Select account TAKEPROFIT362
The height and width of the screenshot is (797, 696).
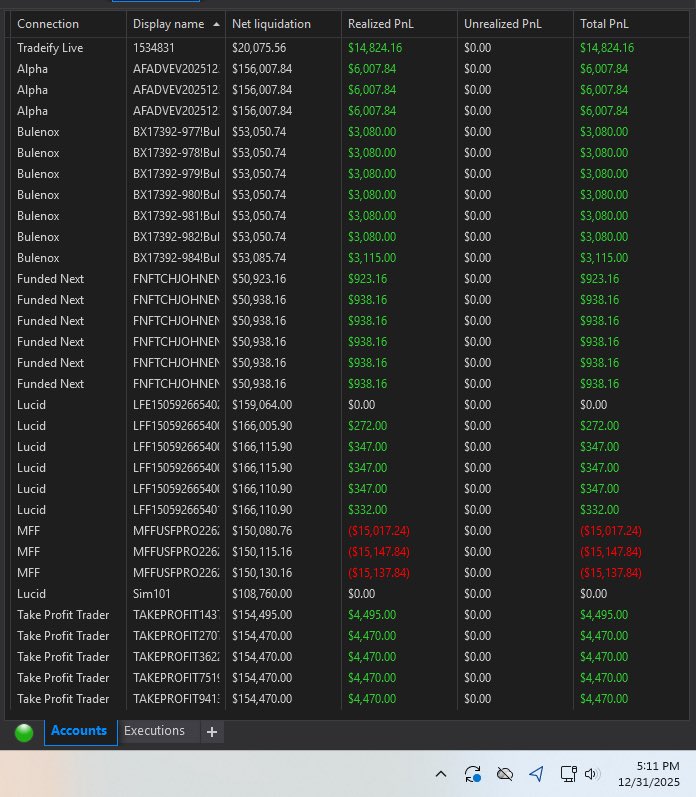tap(176, 657)
